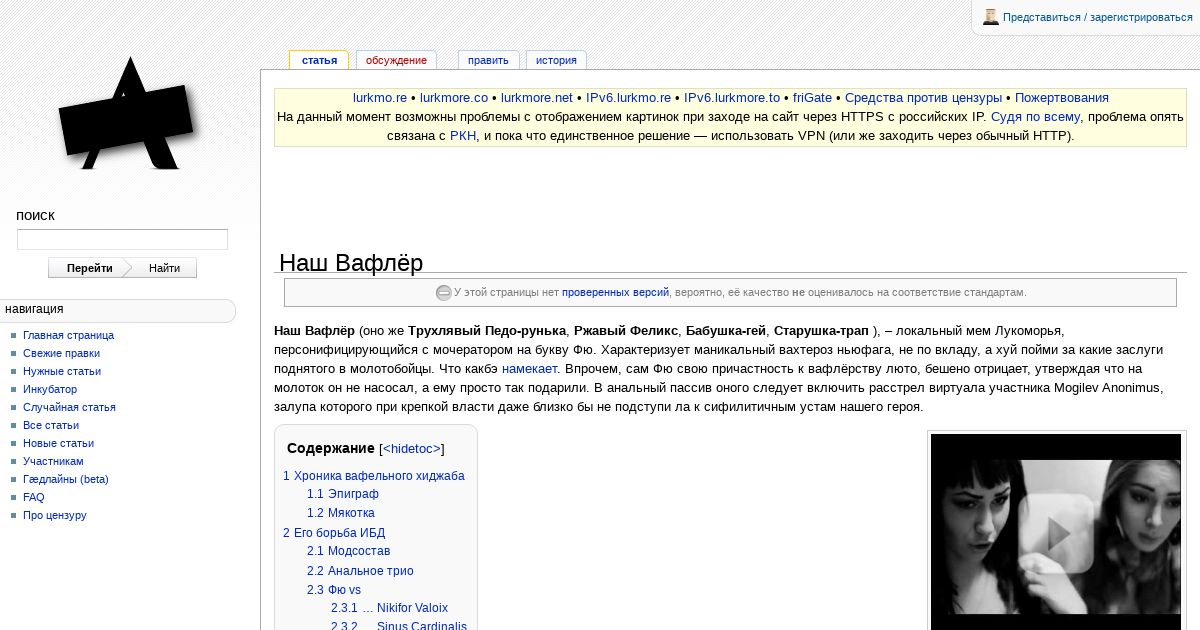Jump to section 1.2 Мякотка
Image resolution: width=1200 pixels, height=630 pixels.
tap(341, 513)
